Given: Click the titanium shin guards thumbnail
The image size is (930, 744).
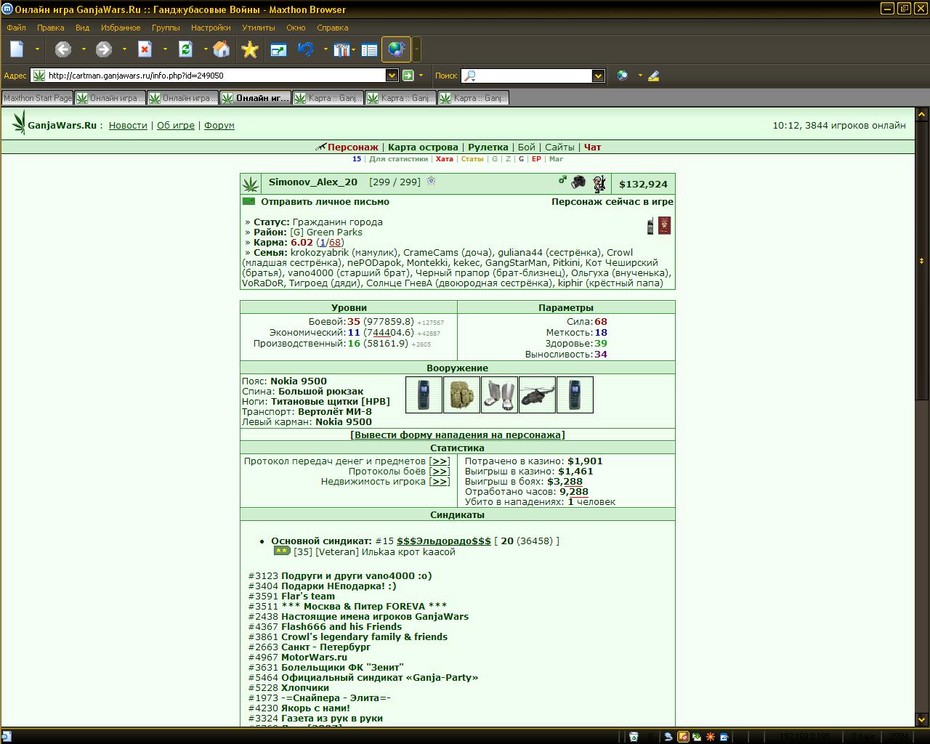Looking at the screenshot, I should click(499, 395).
